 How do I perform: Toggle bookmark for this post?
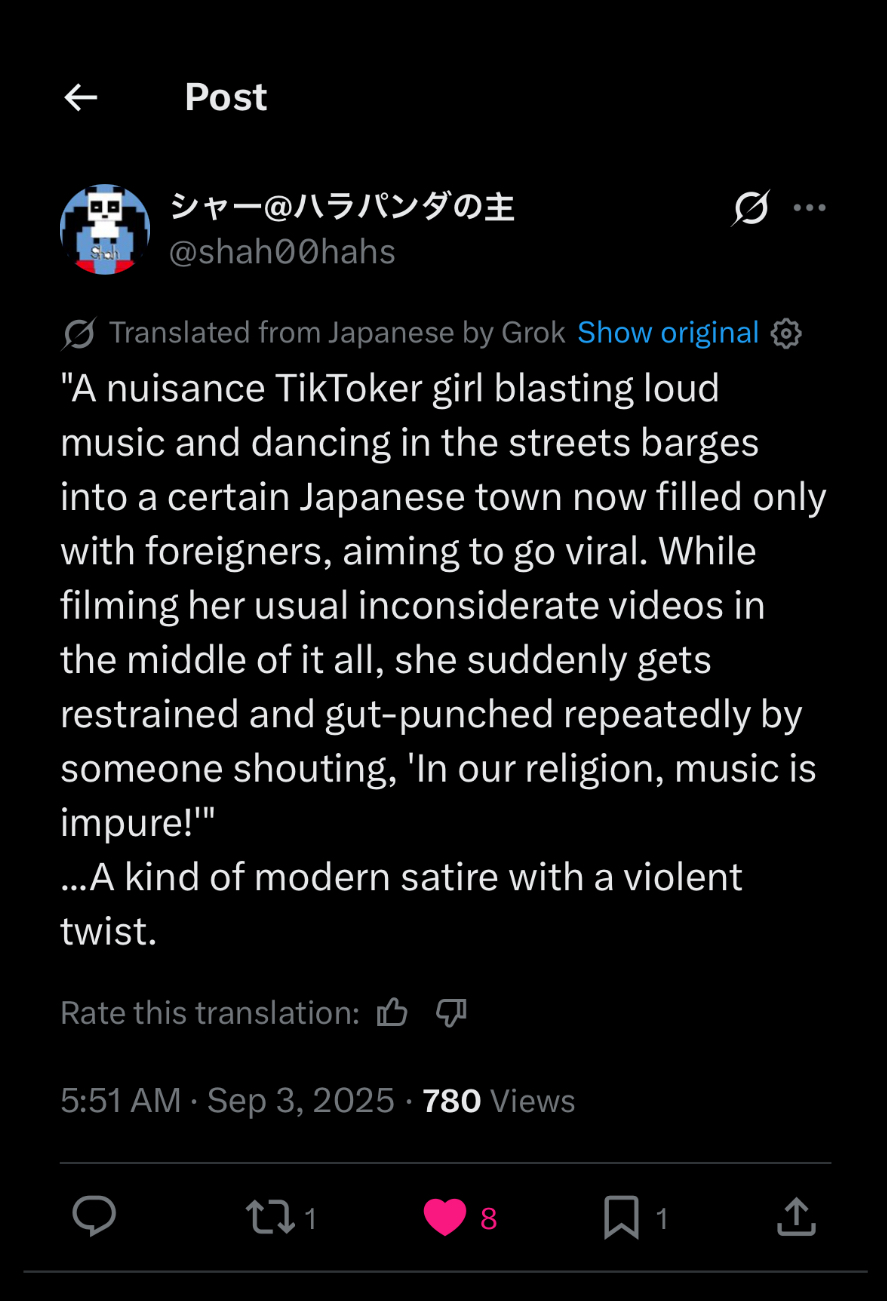pos(621,1217)
